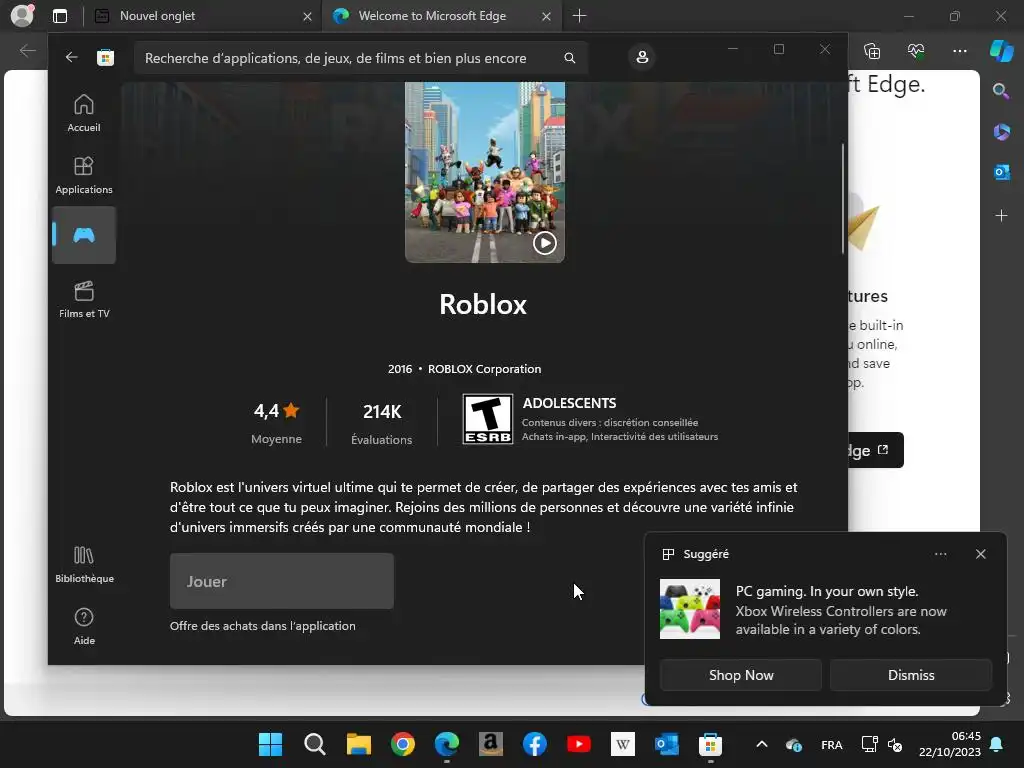
Task: Close the Nouvel onglet tab
Action: pyautogui.click(x=307, y=16)
